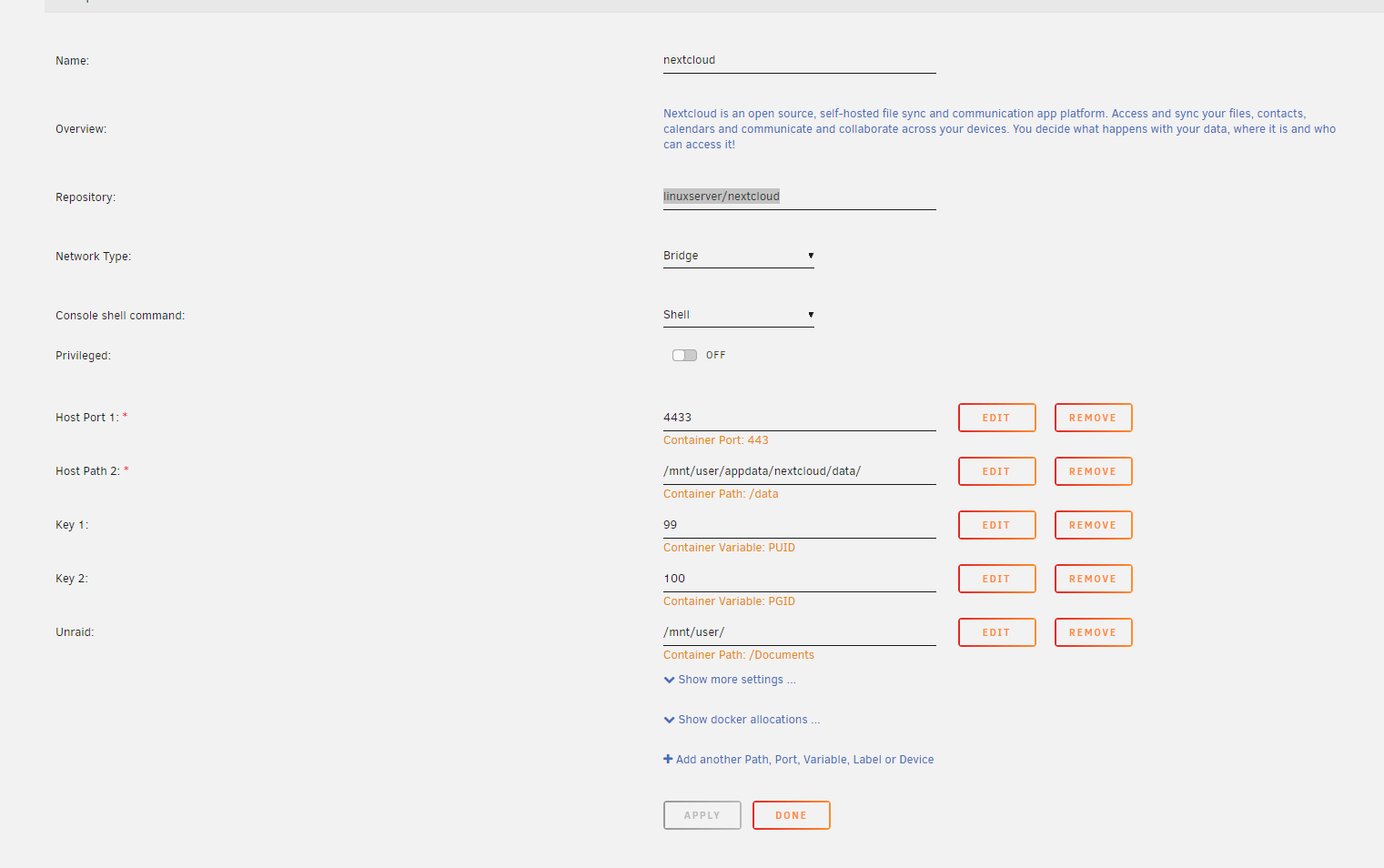Image resolution: width=1384 pixels, height=868 pixels.
Task: Edit the Host Path 2 setting
Action: point(996,471)
